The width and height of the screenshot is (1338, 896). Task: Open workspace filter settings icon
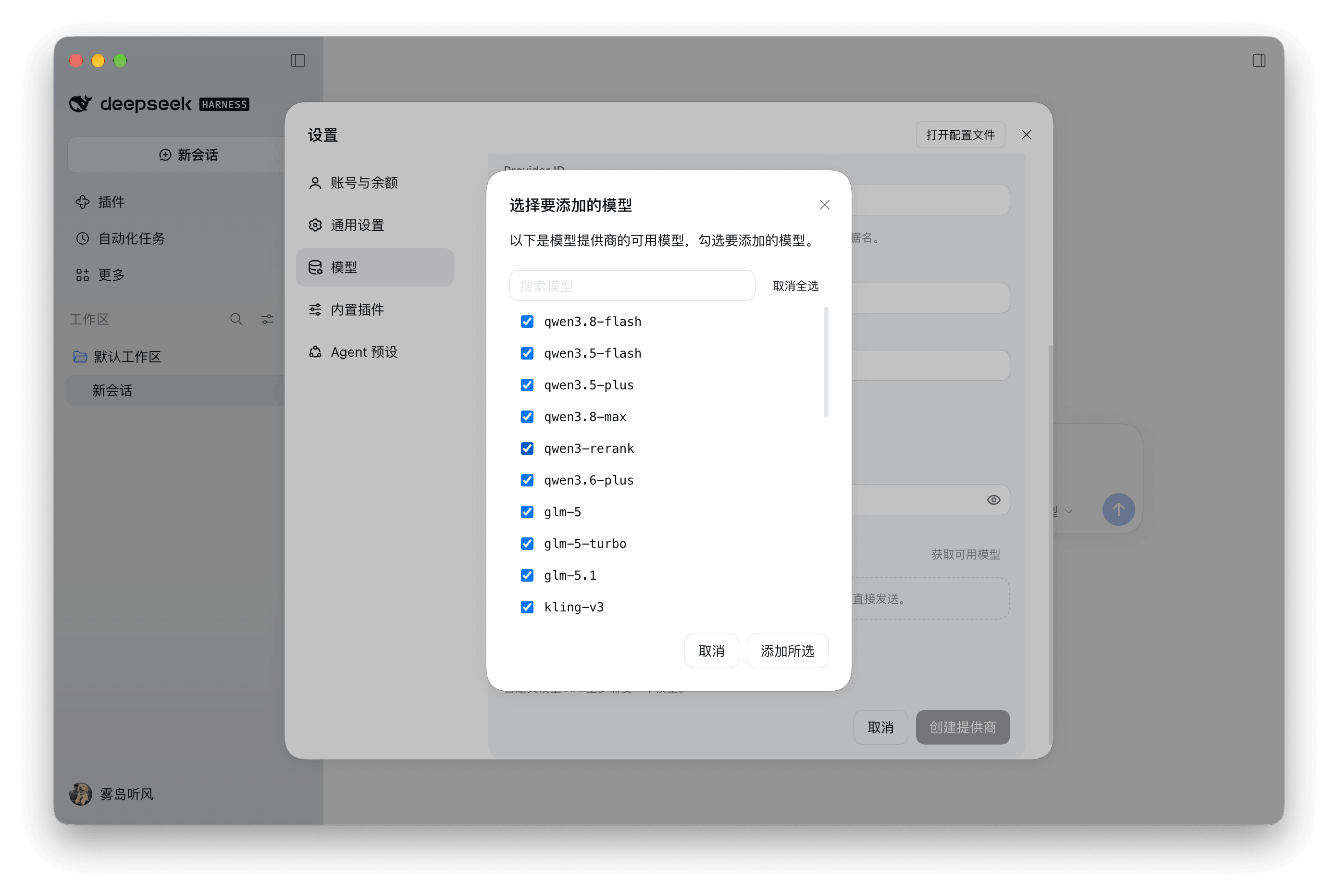click(x=267, y=319)
